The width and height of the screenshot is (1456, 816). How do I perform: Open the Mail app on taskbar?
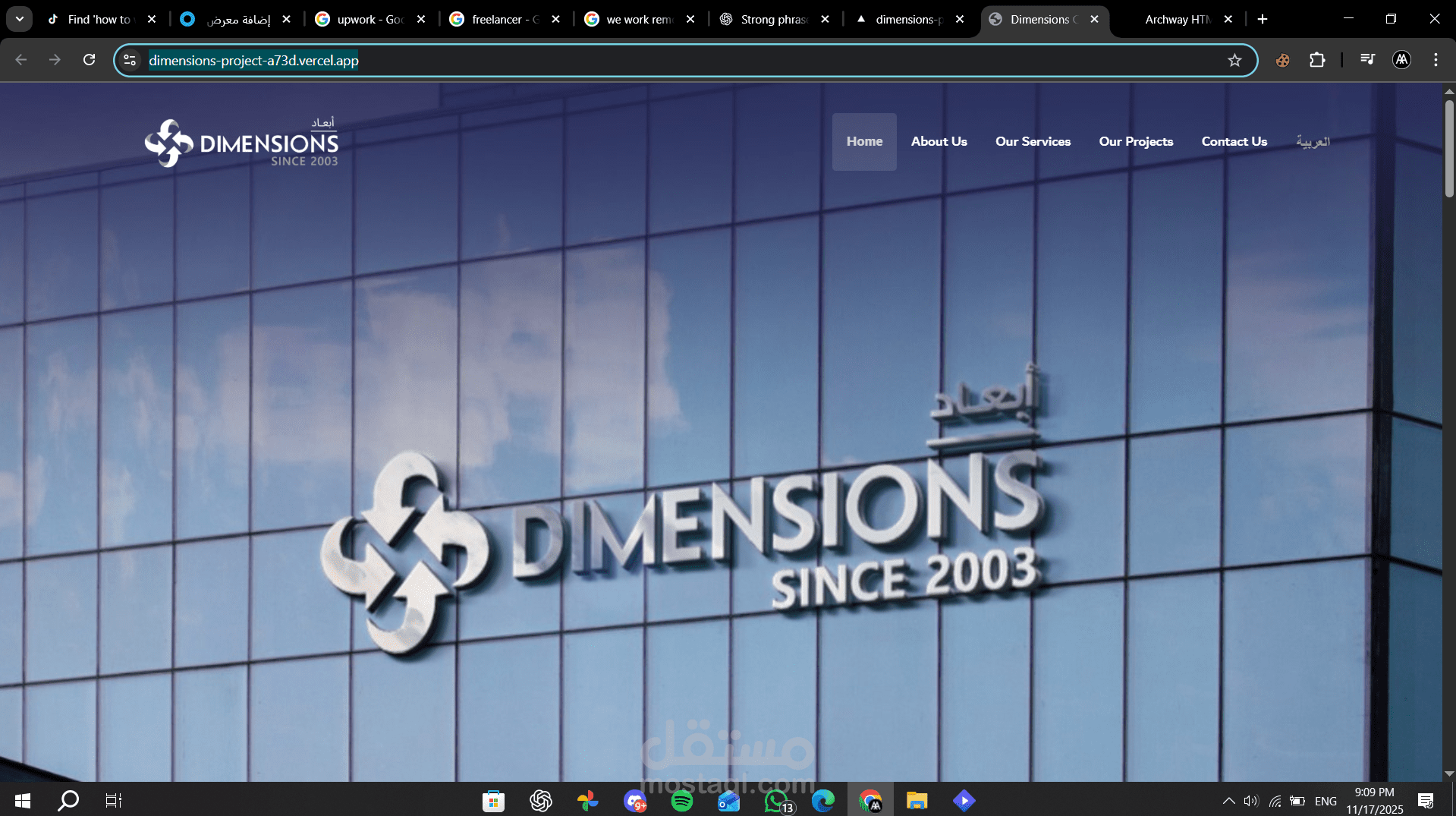[728, 800]
